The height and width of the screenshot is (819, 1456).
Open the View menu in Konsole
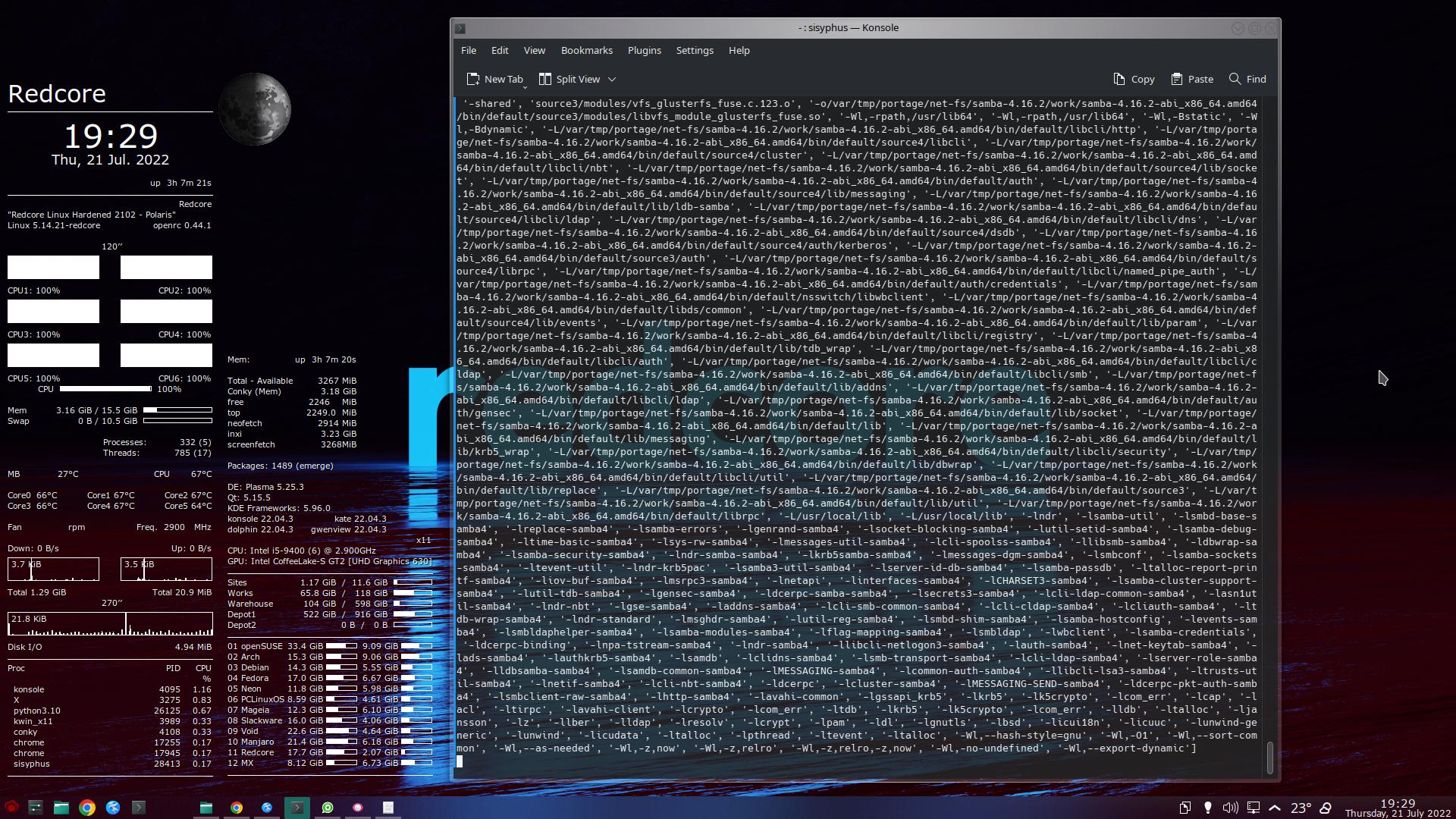coord(535,50)
